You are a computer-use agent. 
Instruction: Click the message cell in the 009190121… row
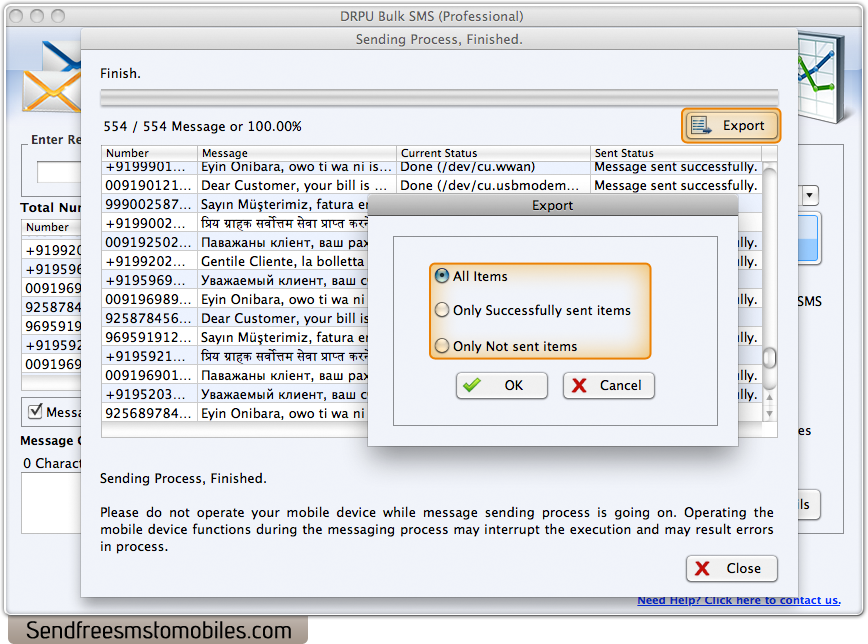[297, 186]
